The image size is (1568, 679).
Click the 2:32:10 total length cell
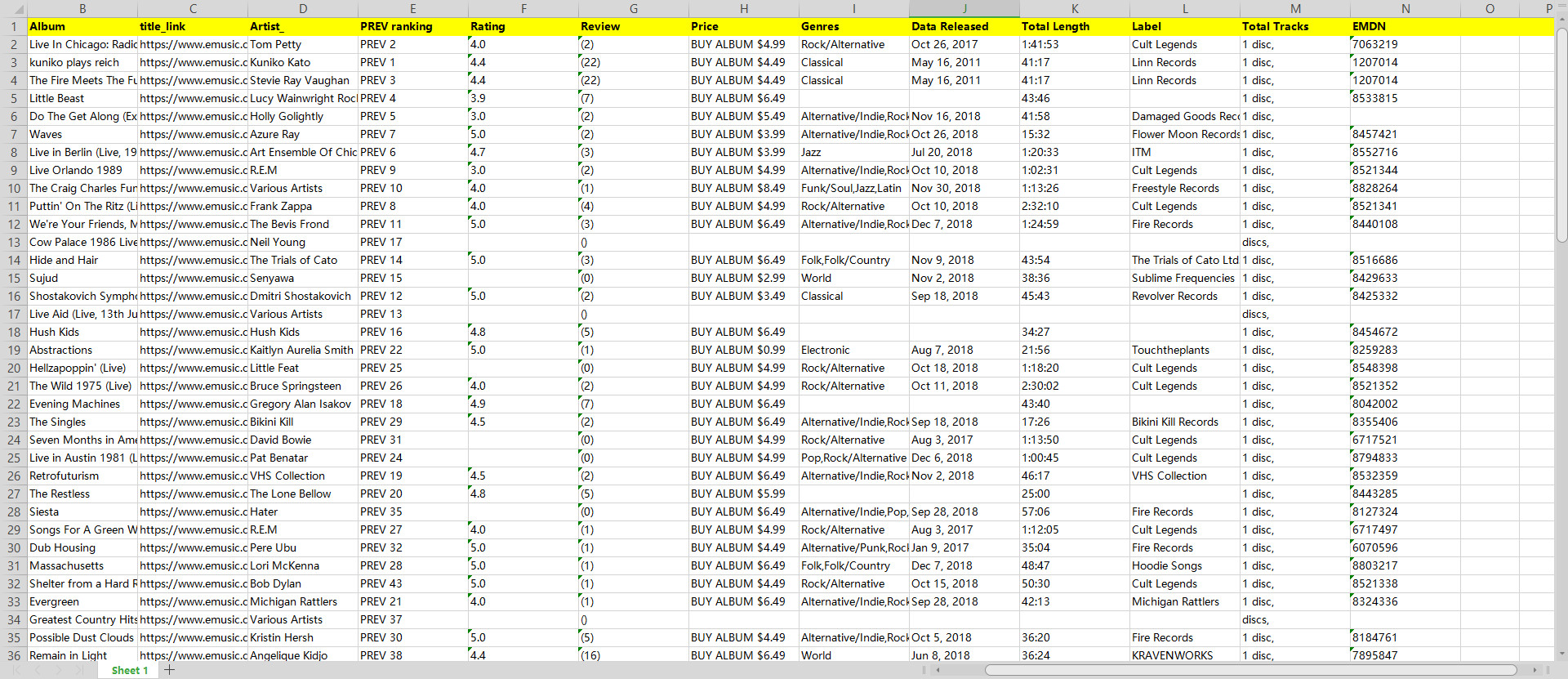click(x=1075, y=206)
